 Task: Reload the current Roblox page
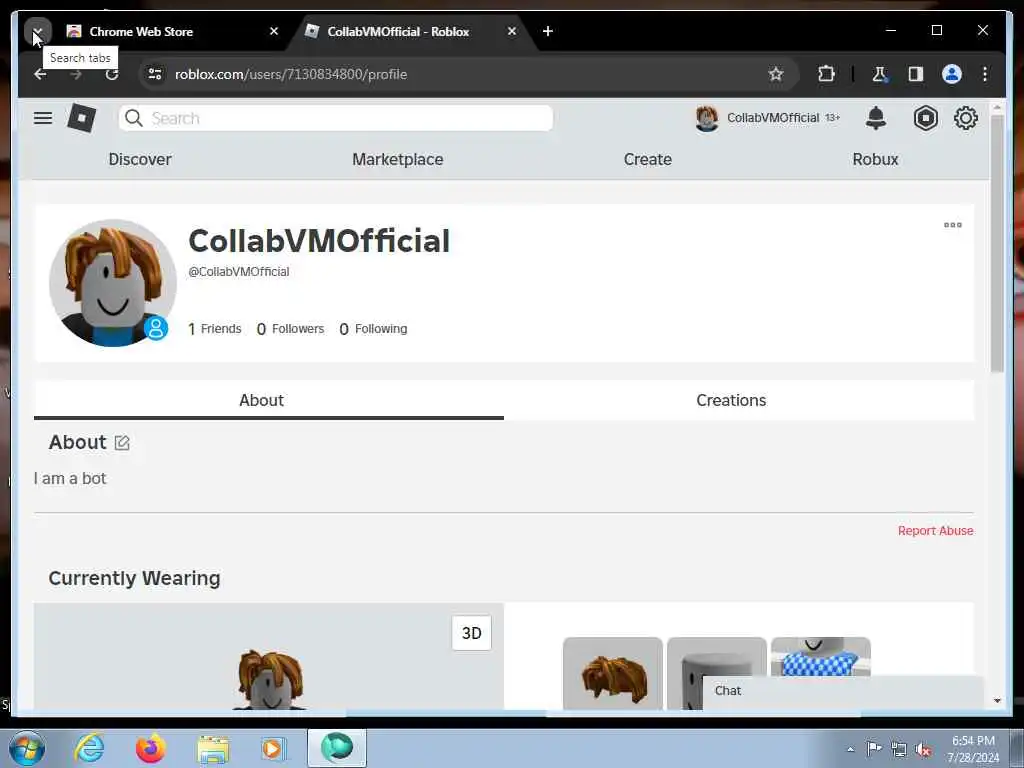[x=112, y=74]
